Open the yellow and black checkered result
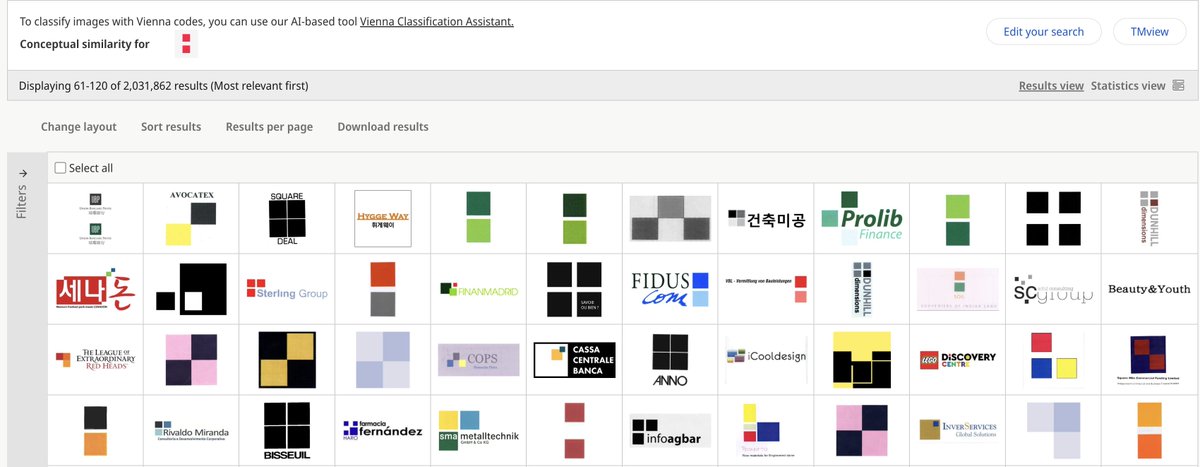 coord(287,360)
